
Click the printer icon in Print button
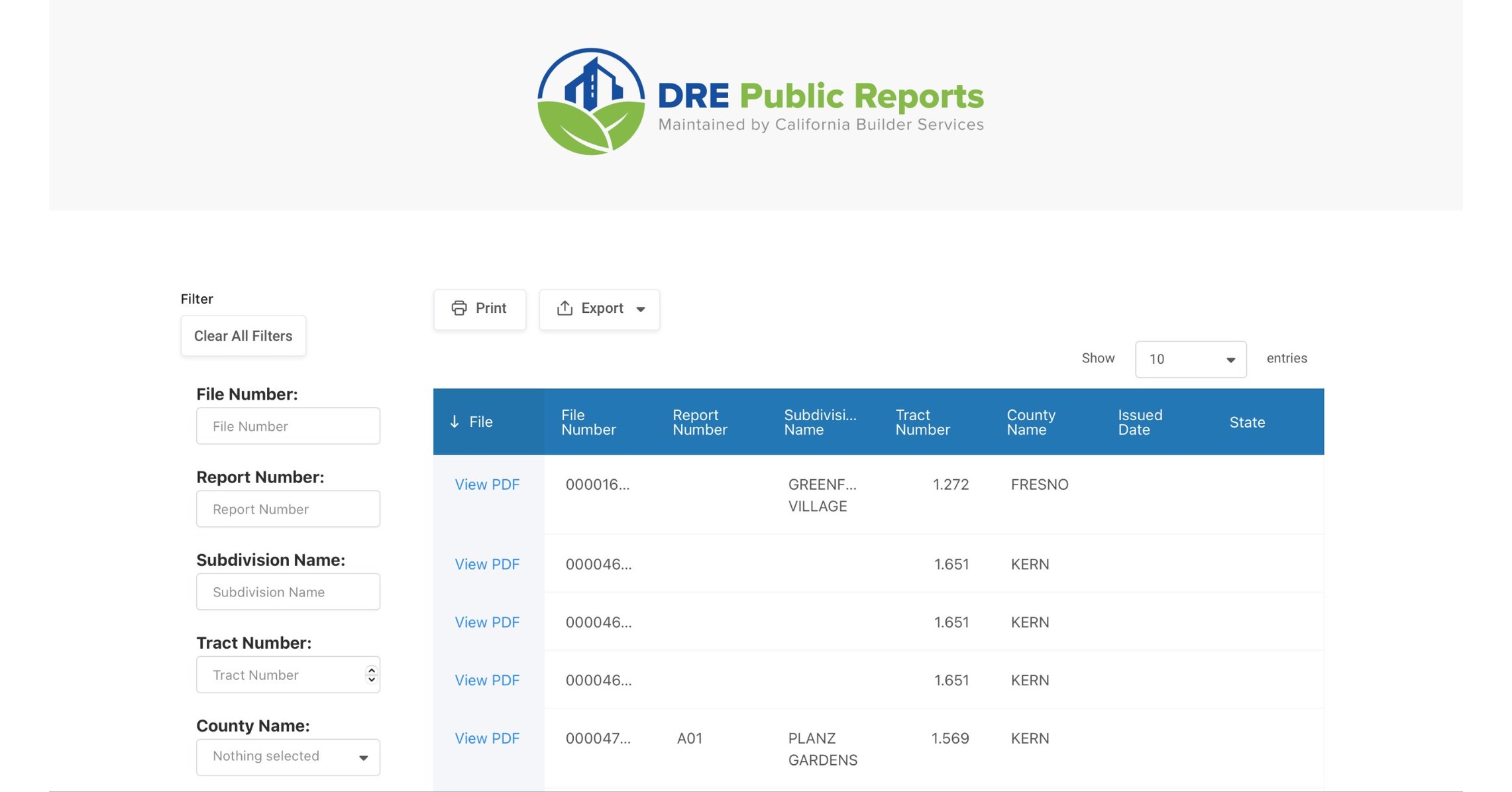[459, 308]
